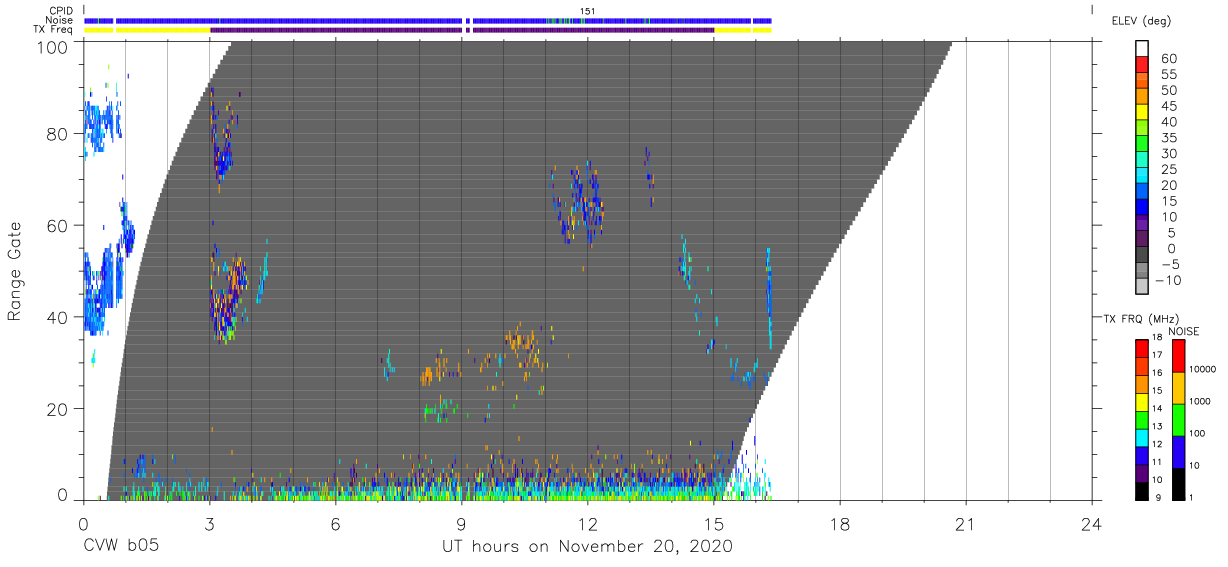Click the range gate tick label '40'
The image size is (1228, 567).
(58, 317)
